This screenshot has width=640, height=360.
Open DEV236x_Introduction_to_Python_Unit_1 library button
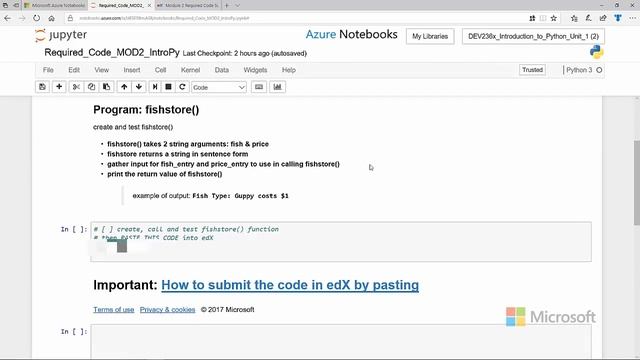pos(533,36)
